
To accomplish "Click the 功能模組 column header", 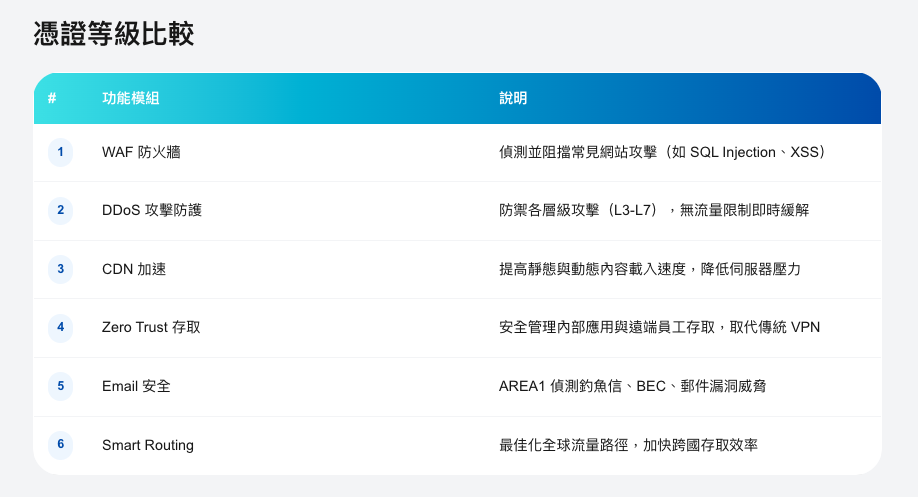I will point(131,98).
